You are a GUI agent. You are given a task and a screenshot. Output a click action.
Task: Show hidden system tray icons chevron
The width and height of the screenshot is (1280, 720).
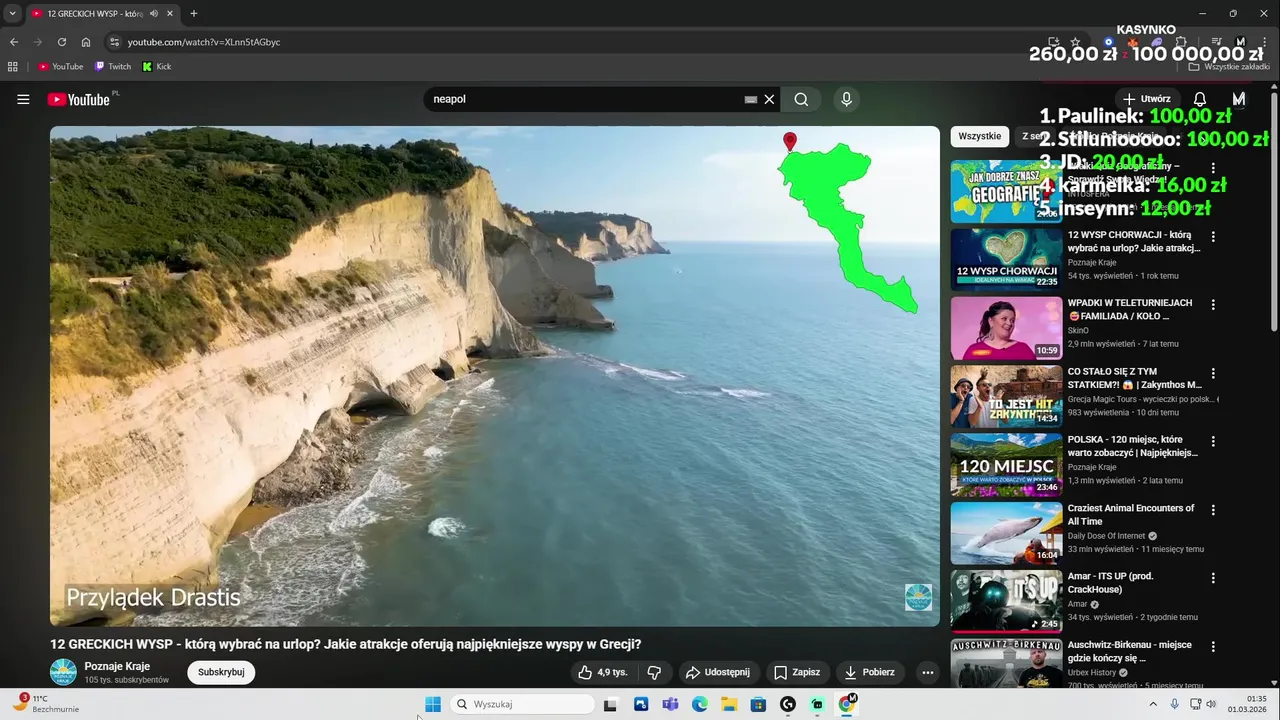(x=1152, y=704)
